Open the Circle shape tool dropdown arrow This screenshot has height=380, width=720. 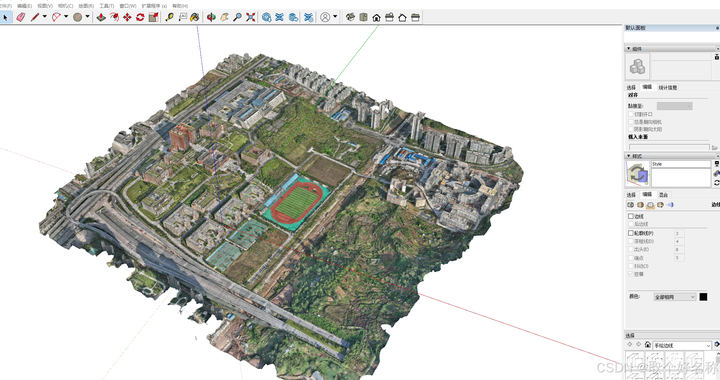[x=87, y=17]
